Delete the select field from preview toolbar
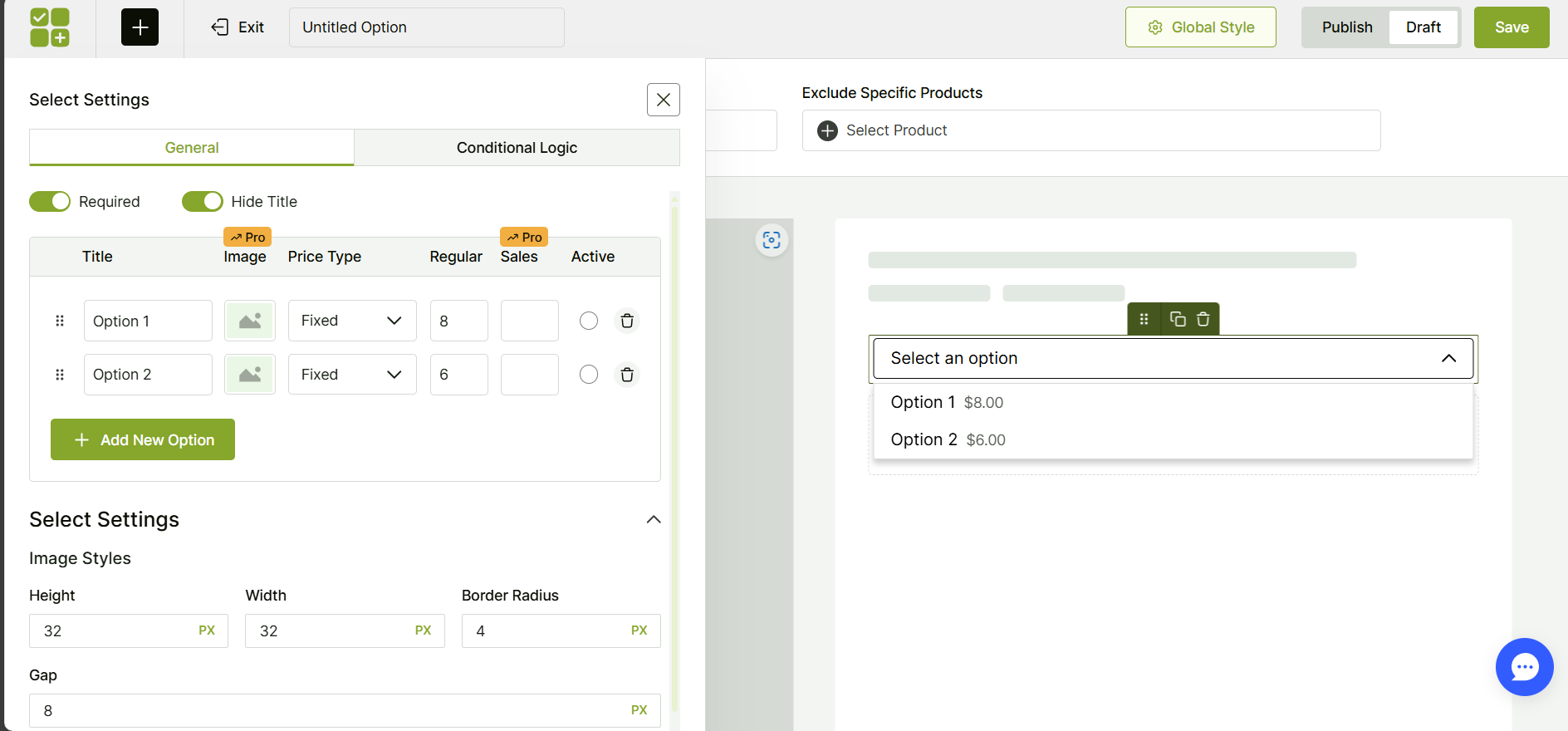The height and width of the screenshot is (731, 1568). pyautogui.click(x=1203, y=319)
